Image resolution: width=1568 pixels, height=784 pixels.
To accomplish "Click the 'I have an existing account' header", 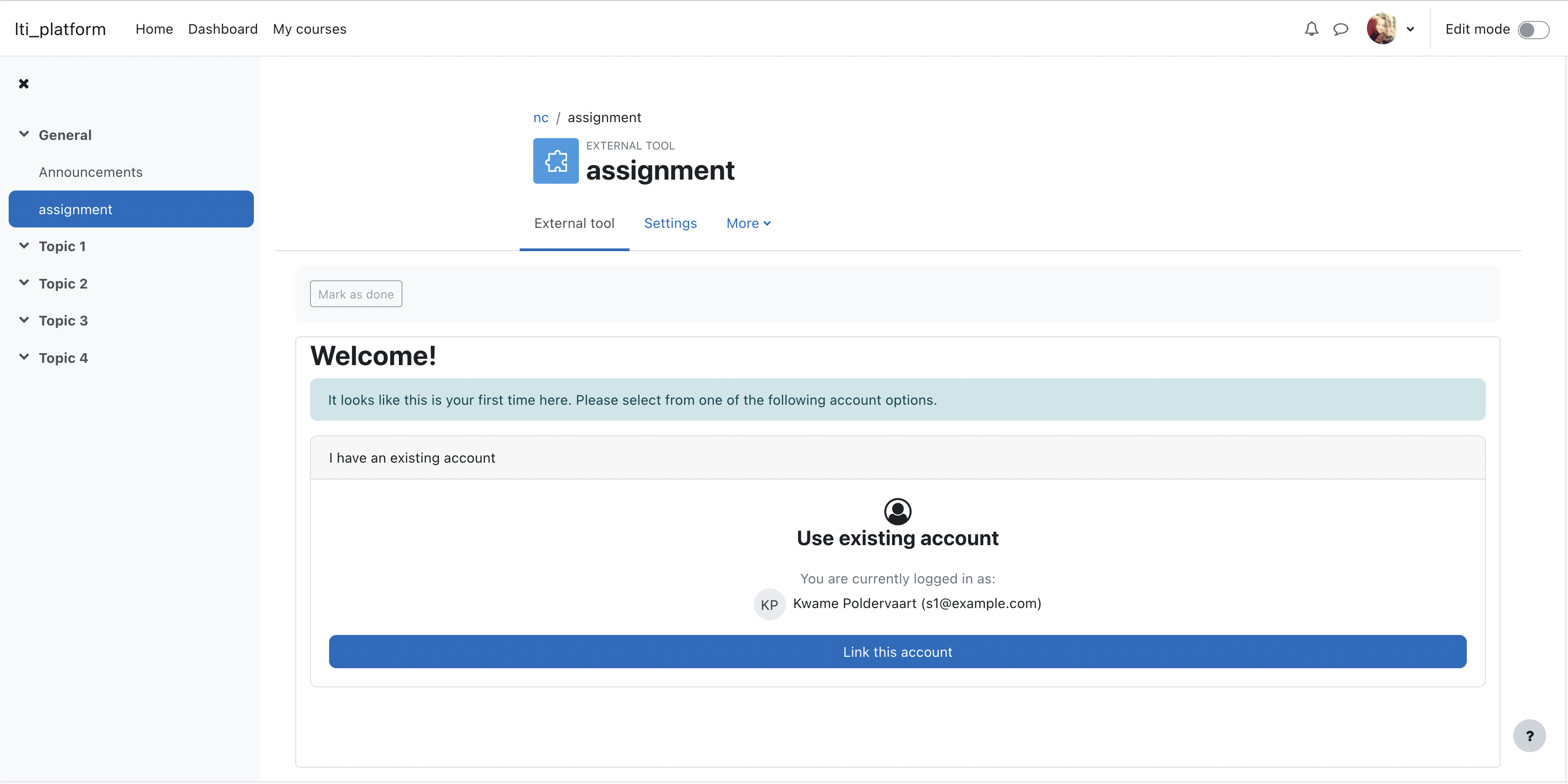I will click(x=897, y=458).
